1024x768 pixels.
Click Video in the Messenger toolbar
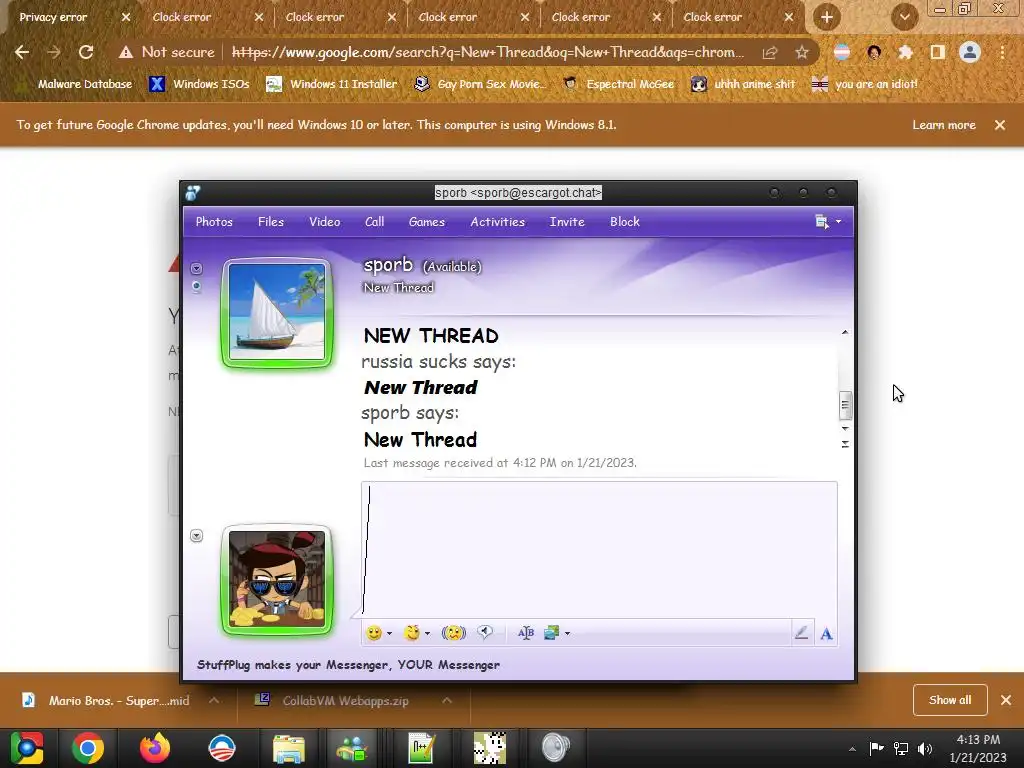pyautogui.click(x=325, y=221)
